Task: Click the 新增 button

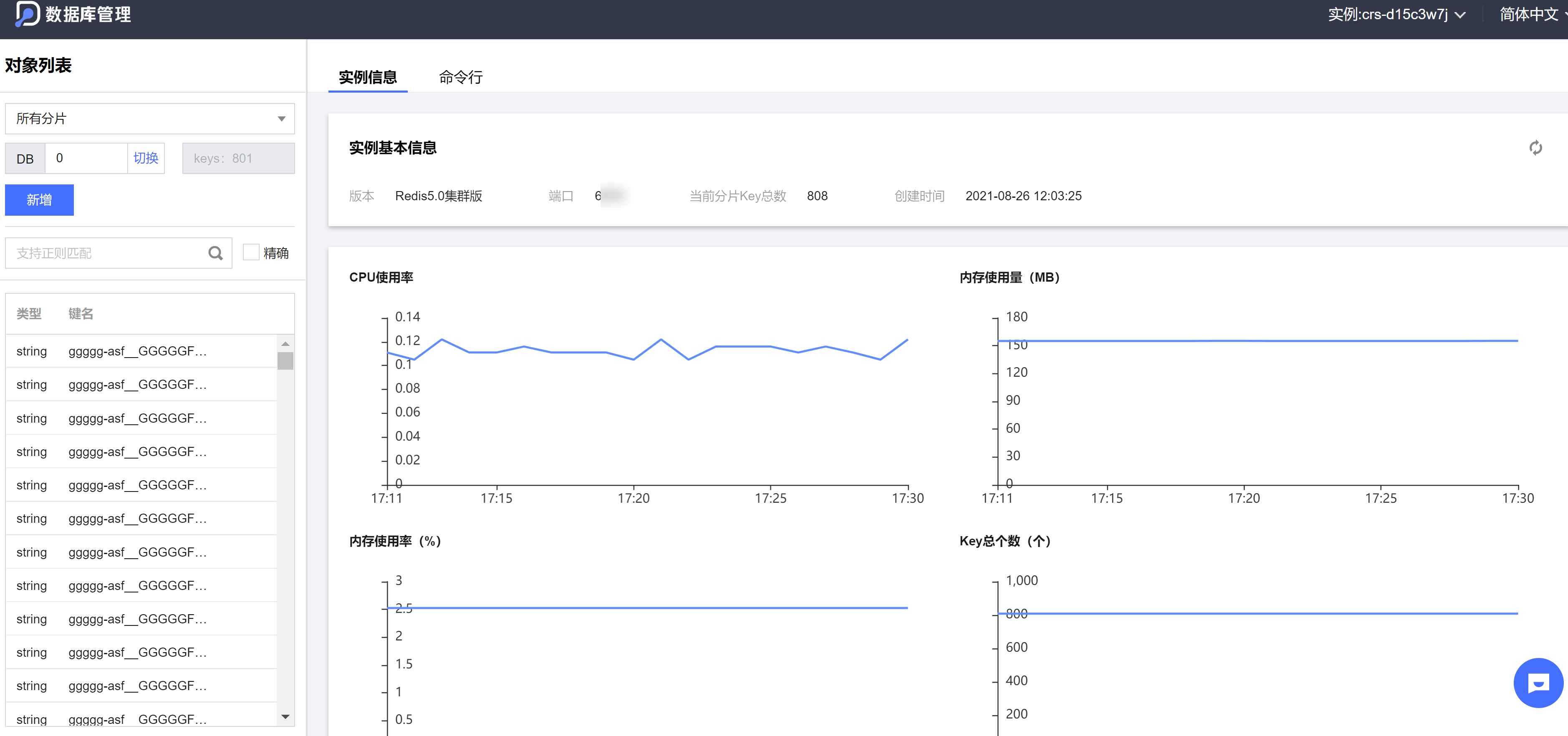Action: pos(40,200)
